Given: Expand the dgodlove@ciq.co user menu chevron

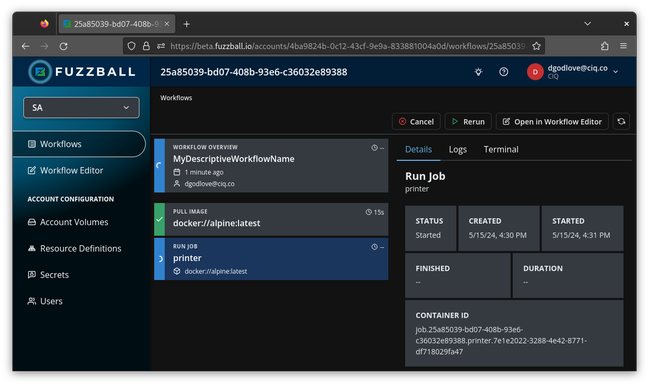Looking at the screenshot, I should pos(616,72).
